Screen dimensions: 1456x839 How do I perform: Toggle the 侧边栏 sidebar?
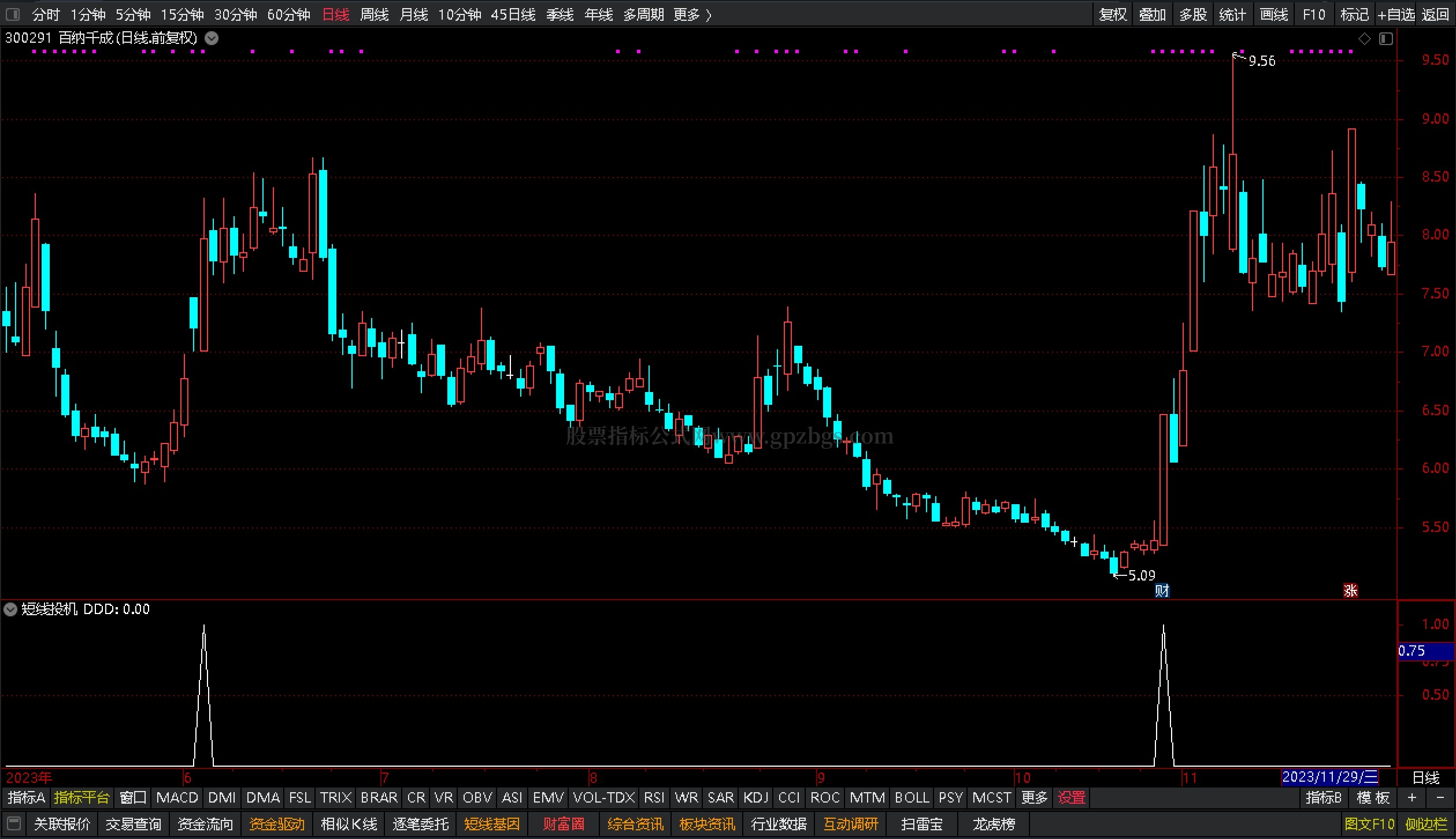pos(1426,824)
